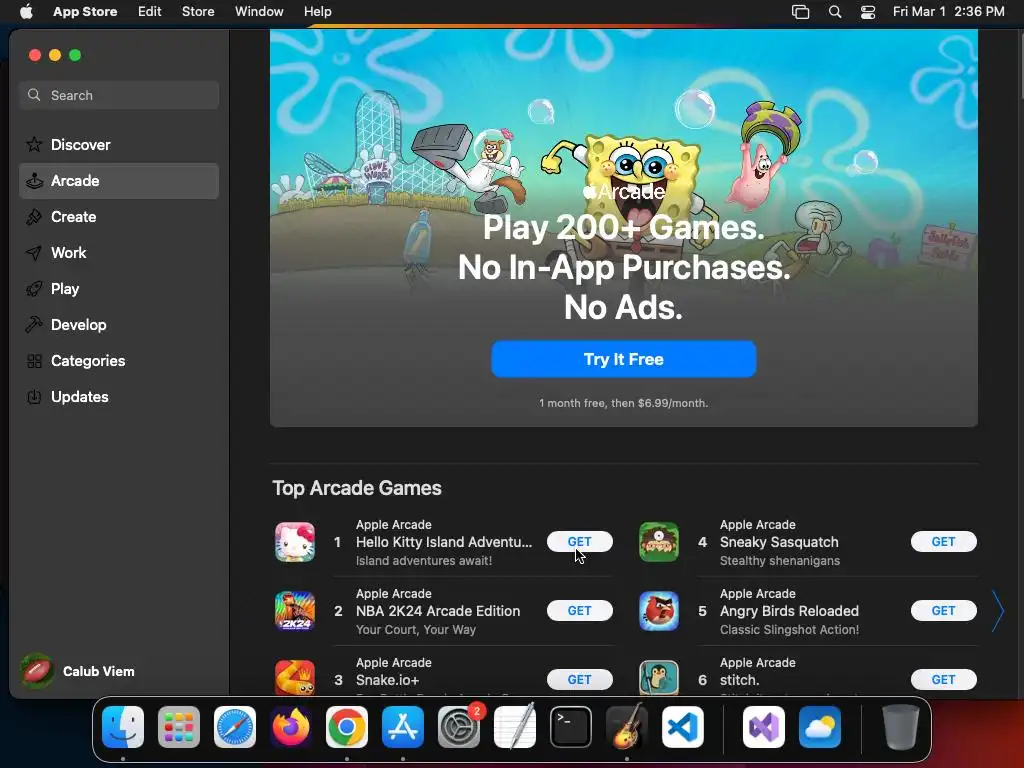
Task: Get Hello Kitty Island Adventure
Action: 579,541
